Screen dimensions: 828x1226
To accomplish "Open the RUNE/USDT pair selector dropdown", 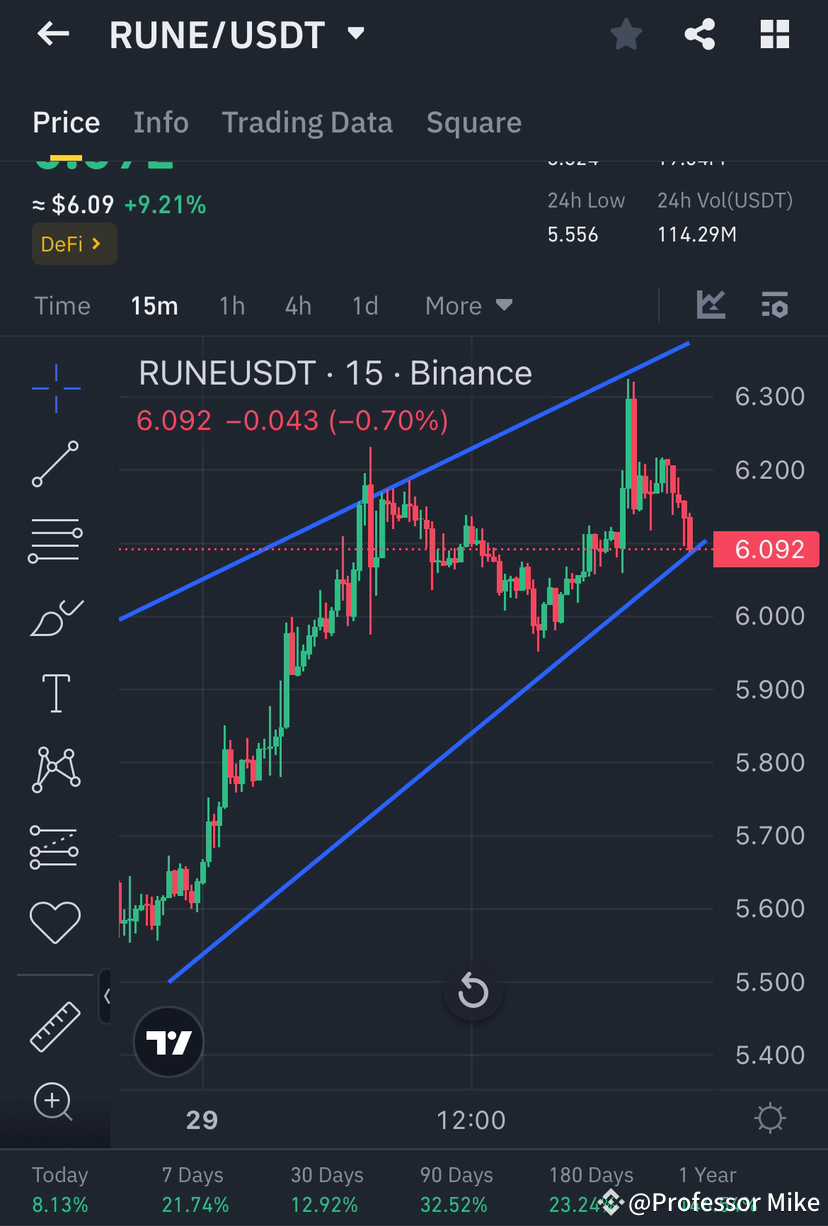I will [355, 33].
